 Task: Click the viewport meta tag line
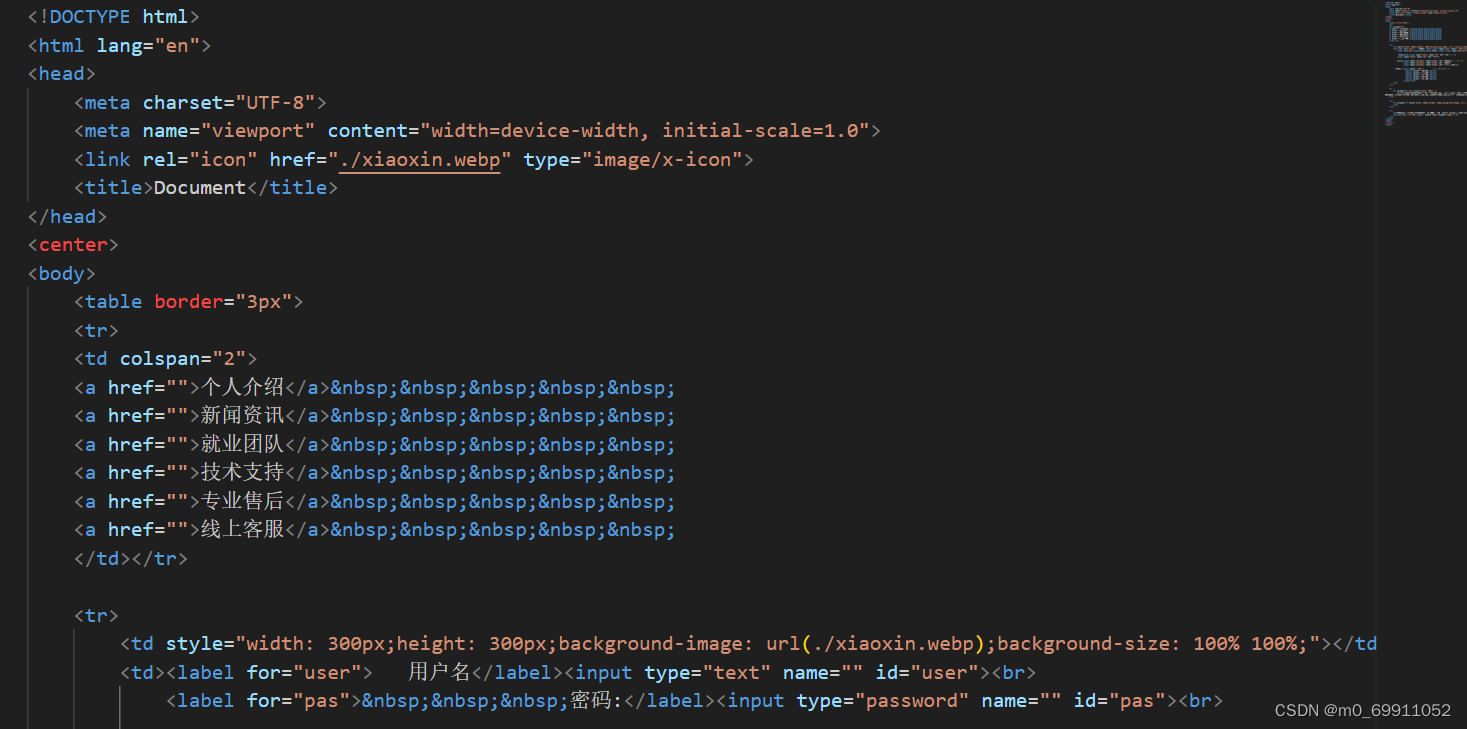(477, 131)
